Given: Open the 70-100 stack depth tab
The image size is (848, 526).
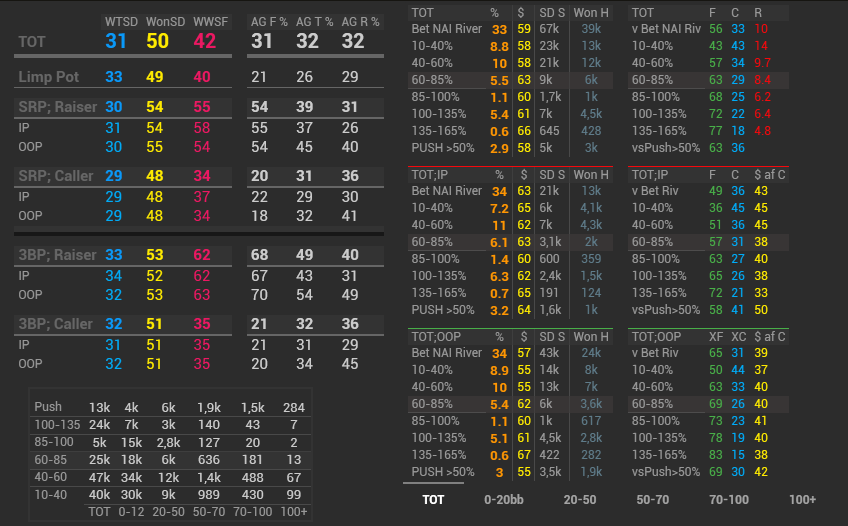Looking at the screenshot, I should pos(728,499).
